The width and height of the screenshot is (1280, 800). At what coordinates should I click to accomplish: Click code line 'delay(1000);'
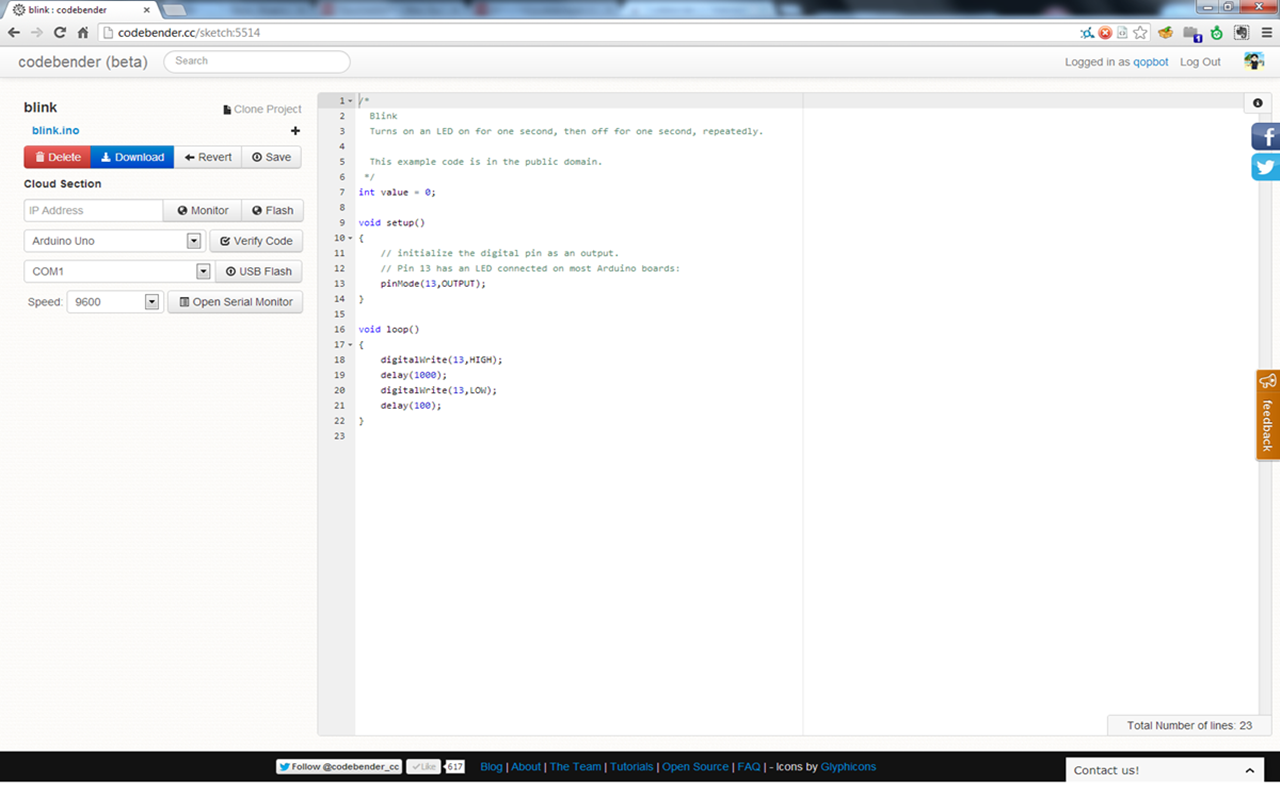[x=414, y=375]
